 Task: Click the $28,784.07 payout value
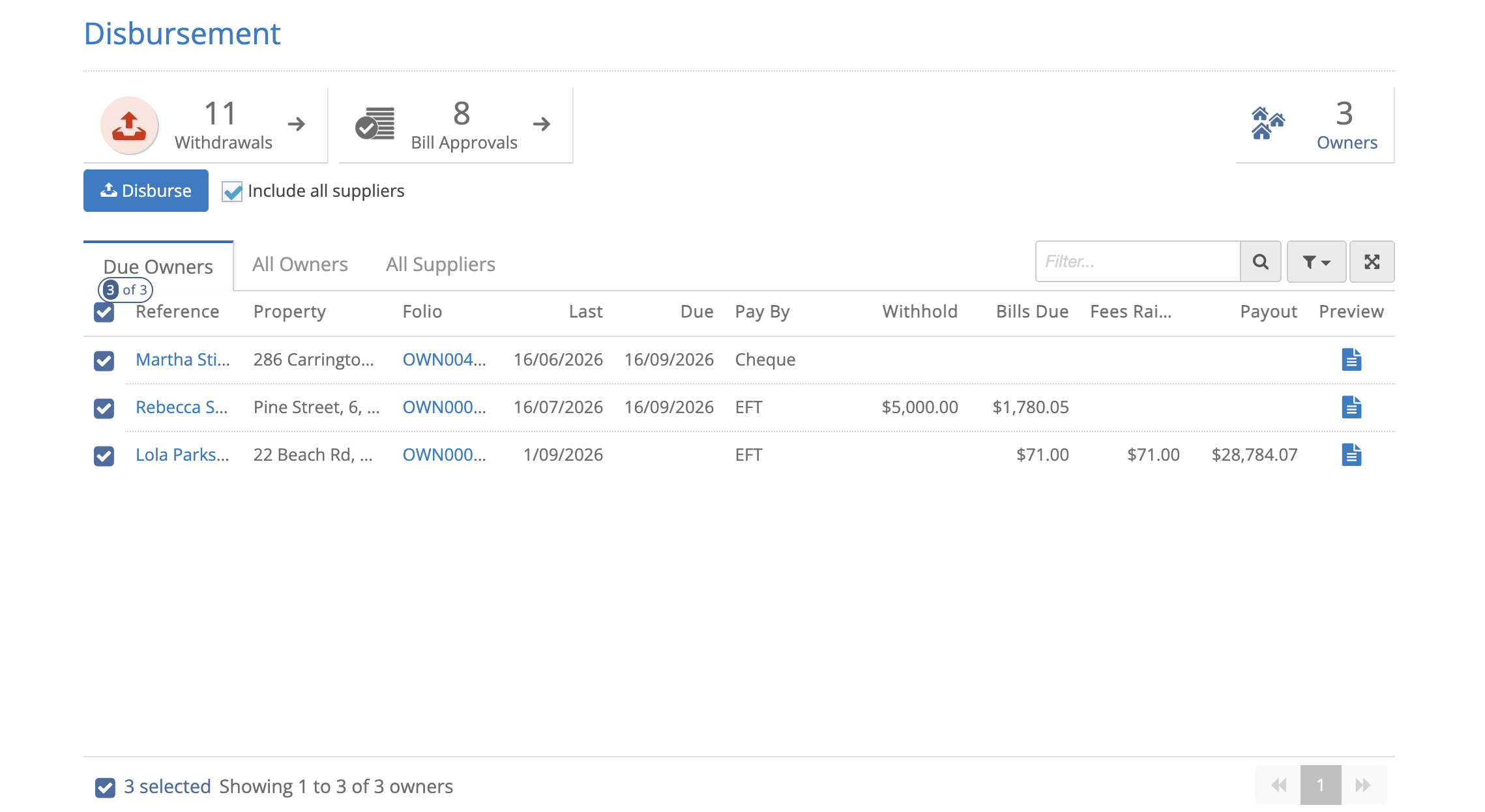[x=1254, y=455]
